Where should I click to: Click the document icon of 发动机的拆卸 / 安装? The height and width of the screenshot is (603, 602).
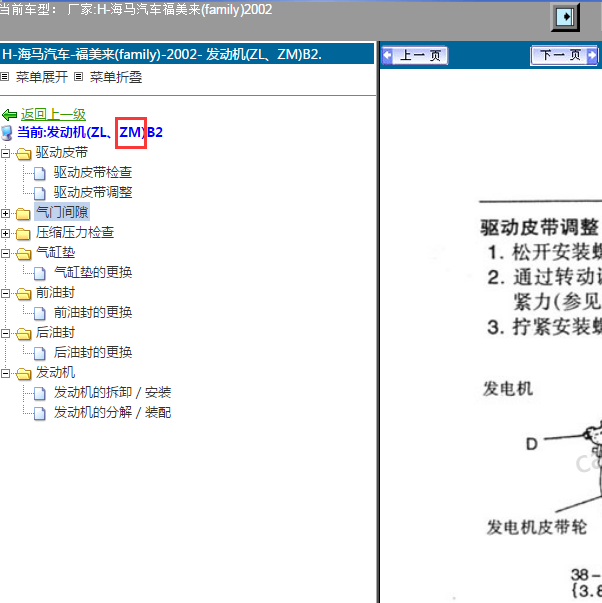tap(40, 393)
